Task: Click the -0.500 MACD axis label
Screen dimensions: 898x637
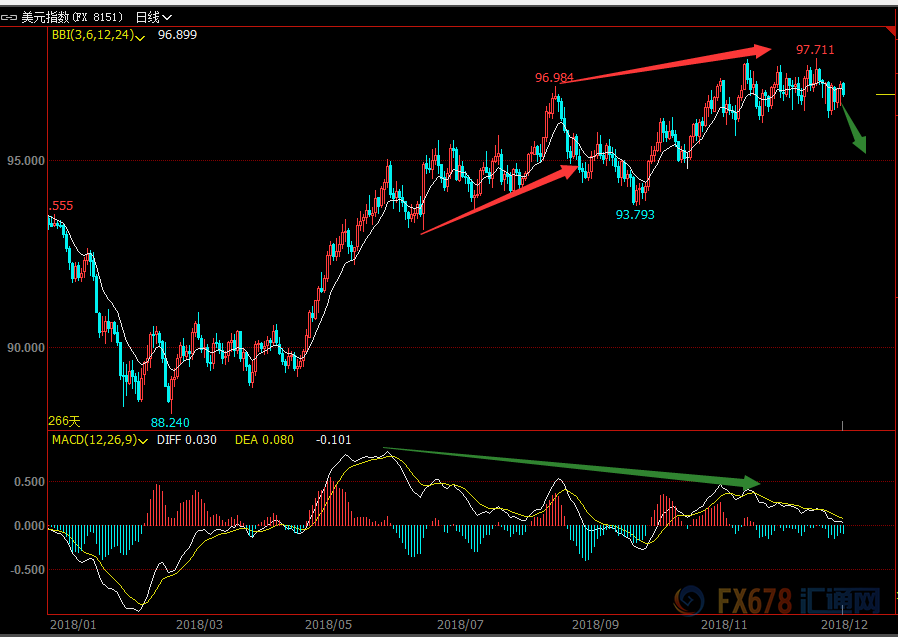Action: (27, 570)
